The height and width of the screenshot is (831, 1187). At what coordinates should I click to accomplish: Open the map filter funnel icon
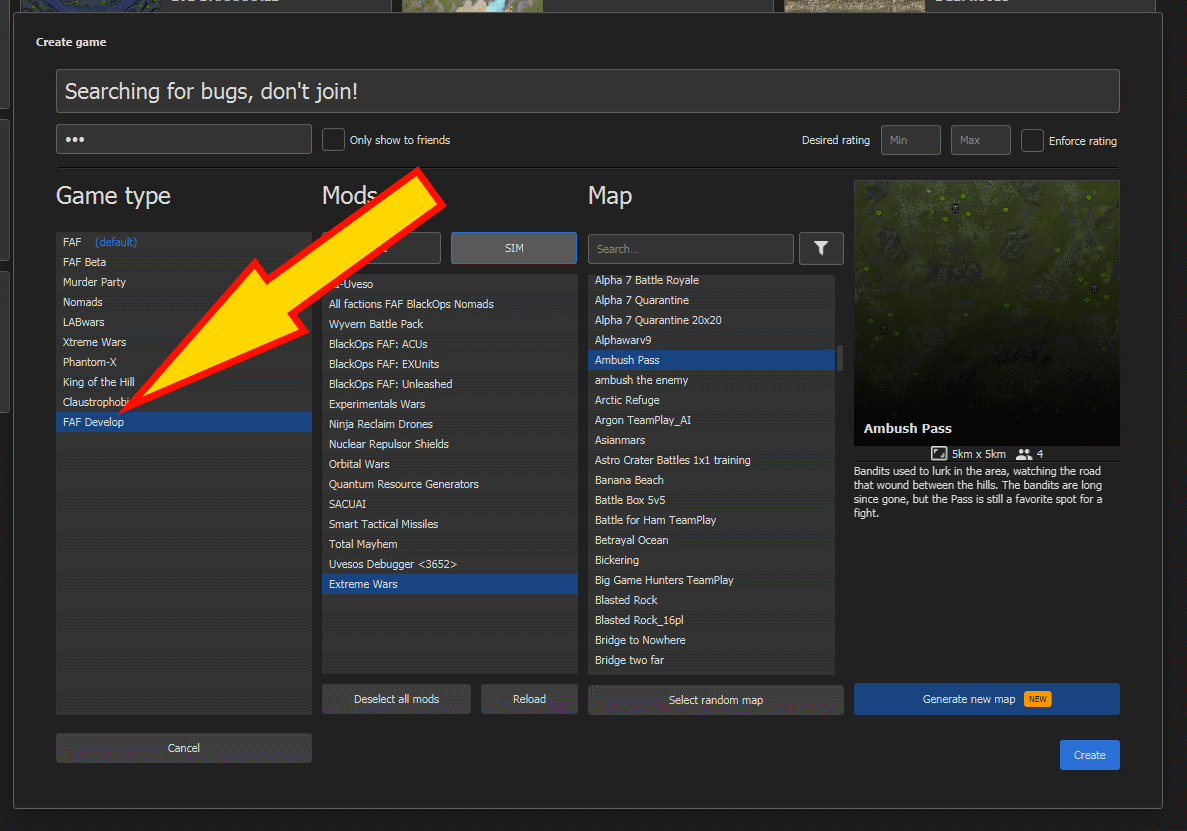click(821, 248)
